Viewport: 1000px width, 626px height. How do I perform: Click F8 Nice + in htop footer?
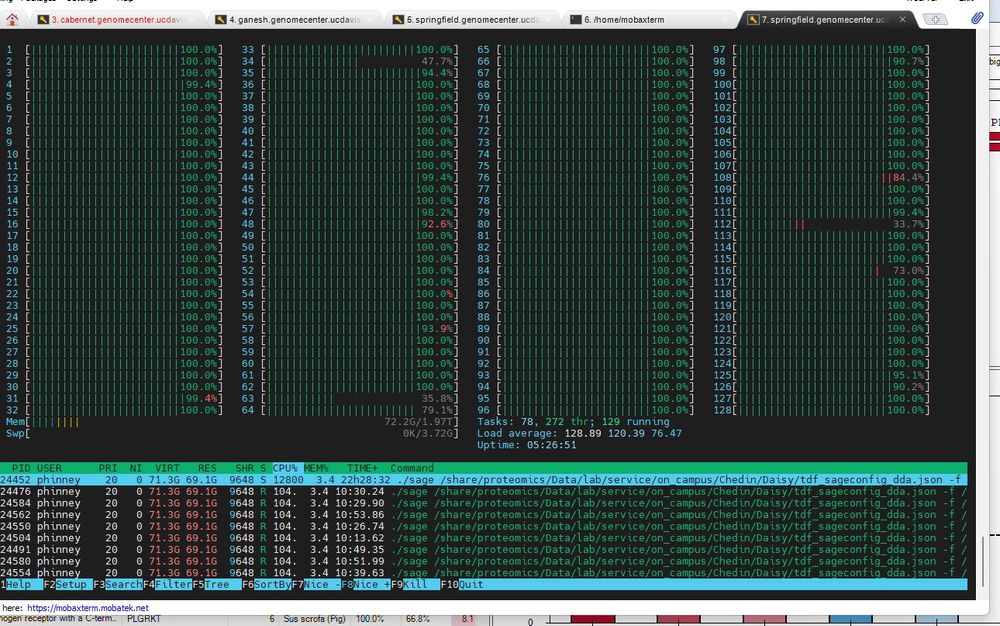(x=365, y=585)
